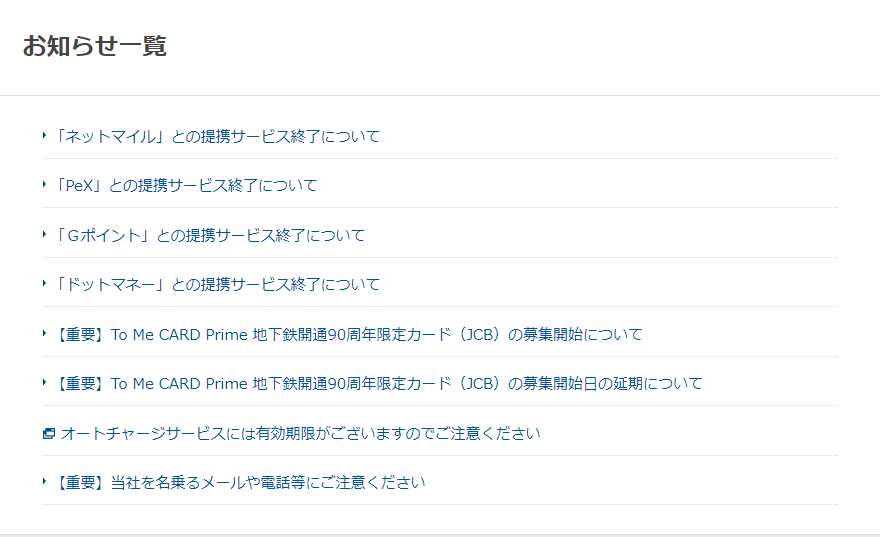Click the arrow bullet beside the 当社を名乗るメール notice
The height and width of the screenshot is (537, 880).
pyautogui.click(x=45, y=481)
